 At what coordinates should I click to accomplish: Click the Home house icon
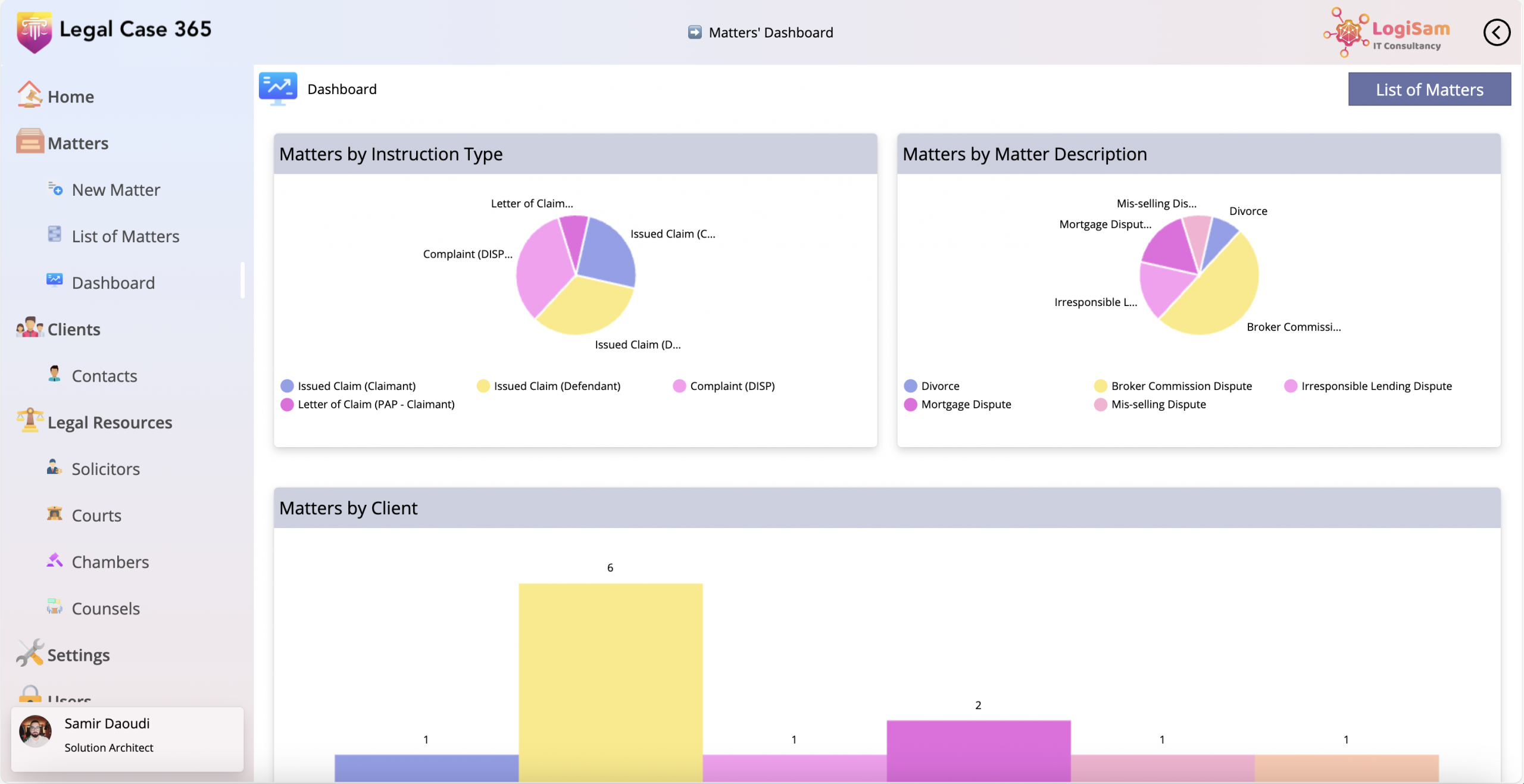coord(29,95)
